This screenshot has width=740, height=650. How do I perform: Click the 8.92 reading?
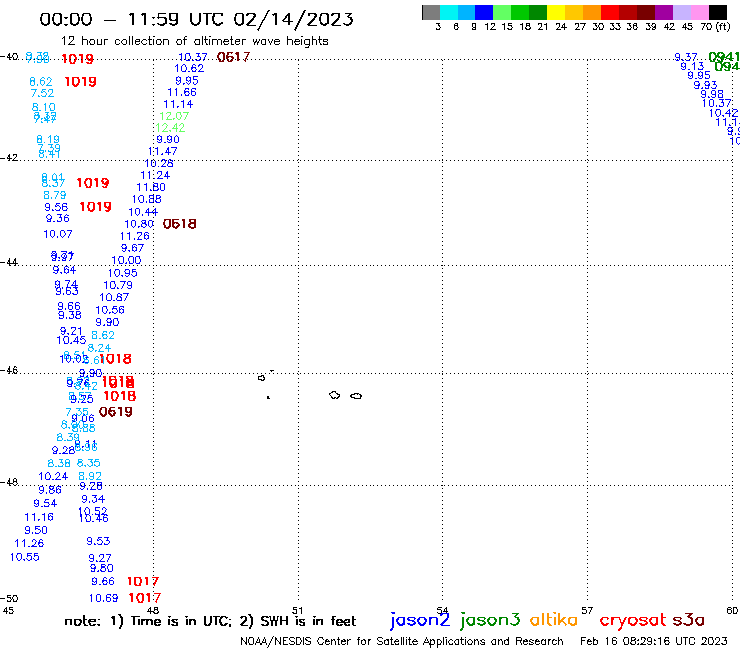pyautogui.click(x=90, y=476)
